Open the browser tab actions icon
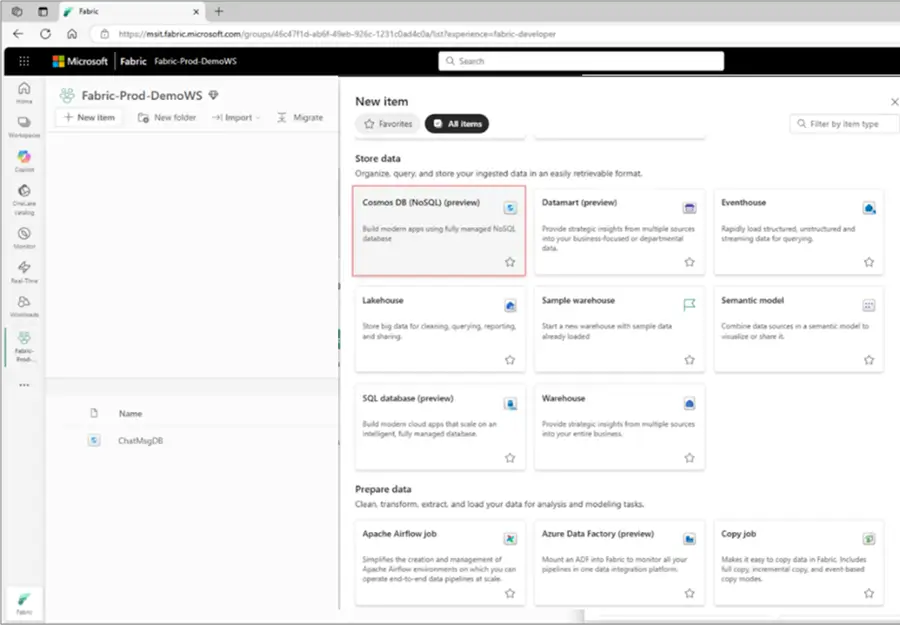The width and height of the screenshot is (900, 625). pyautogui.click(x=43, y=11)
